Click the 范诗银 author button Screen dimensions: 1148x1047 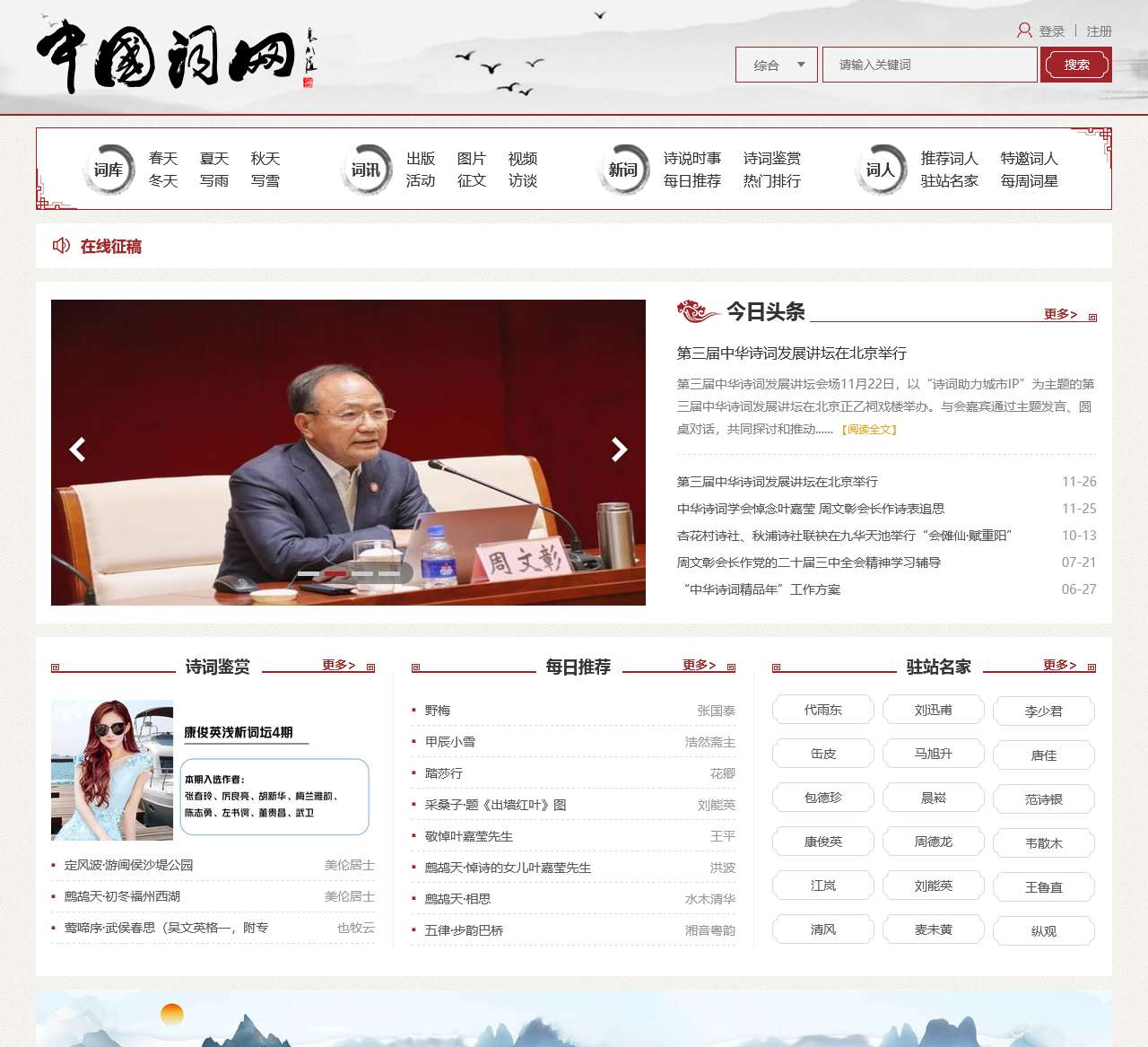pos(1044,799)
